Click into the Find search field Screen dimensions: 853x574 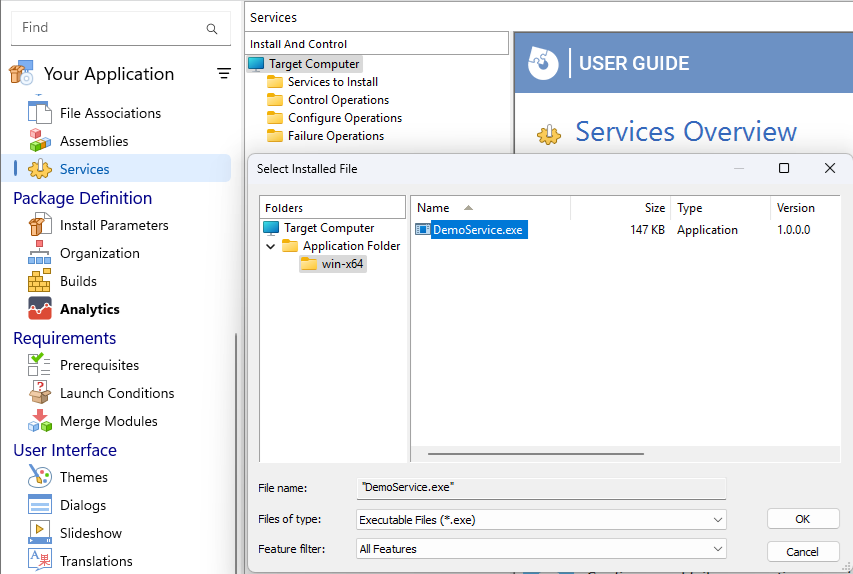110,28
